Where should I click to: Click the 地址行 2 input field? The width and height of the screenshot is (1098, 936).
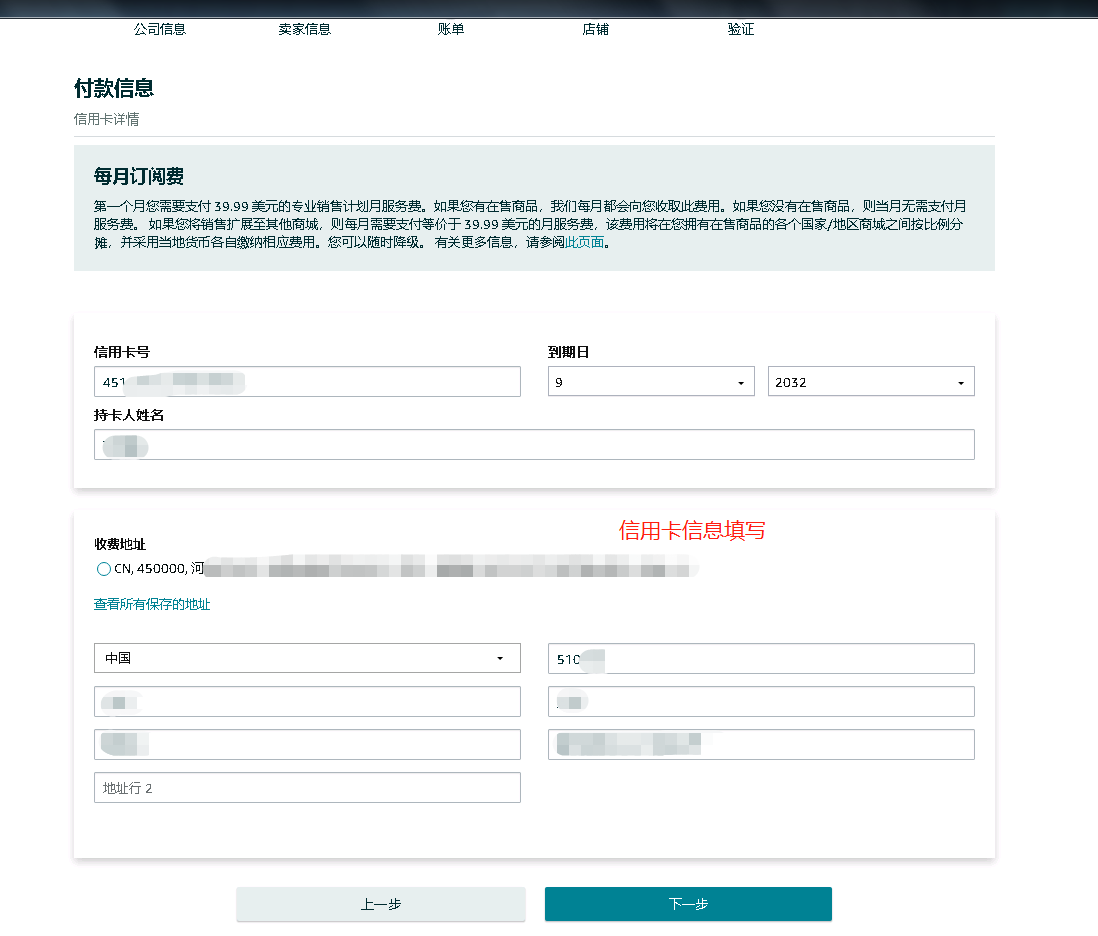[x=307, y=787]
